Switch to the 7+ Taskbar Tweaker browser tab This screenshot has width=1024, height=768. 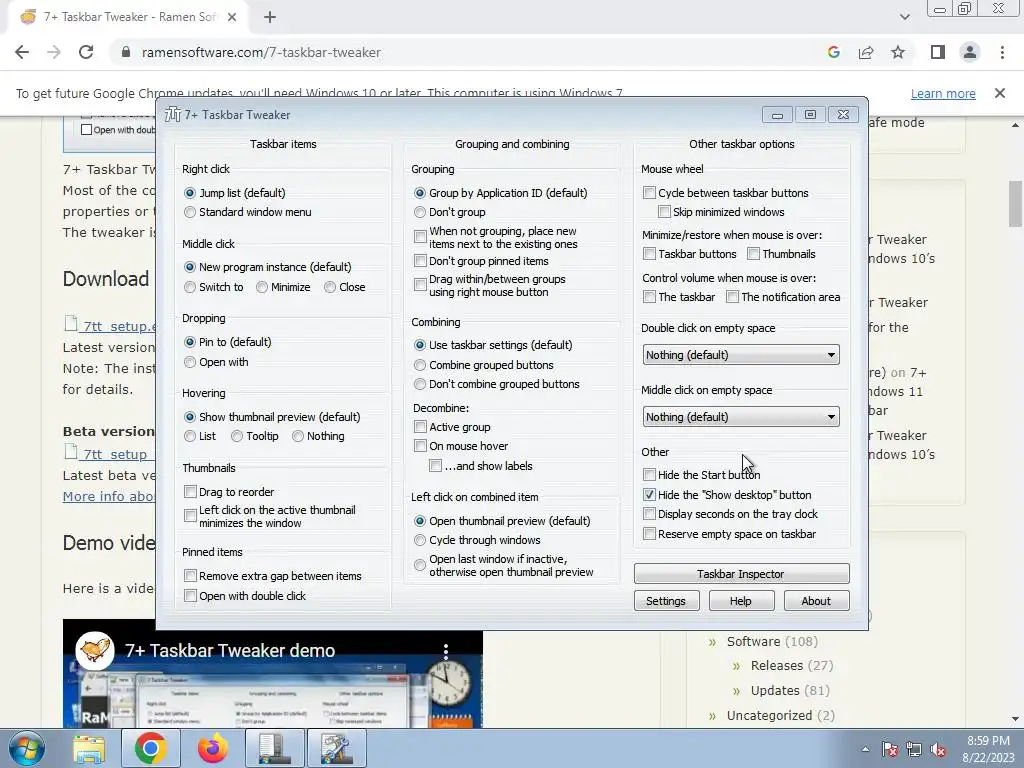point(127,18)
